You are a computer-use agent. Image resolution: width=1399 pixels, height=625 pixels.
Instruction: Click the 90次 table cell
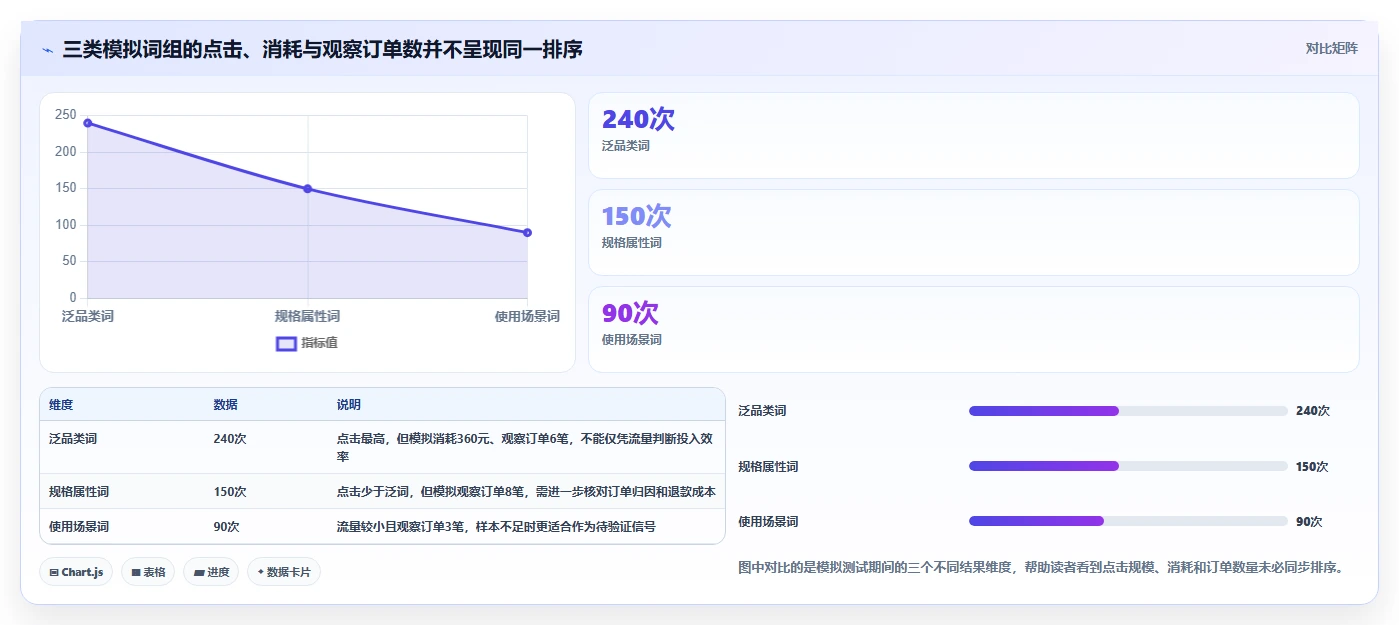click(226, 527)
